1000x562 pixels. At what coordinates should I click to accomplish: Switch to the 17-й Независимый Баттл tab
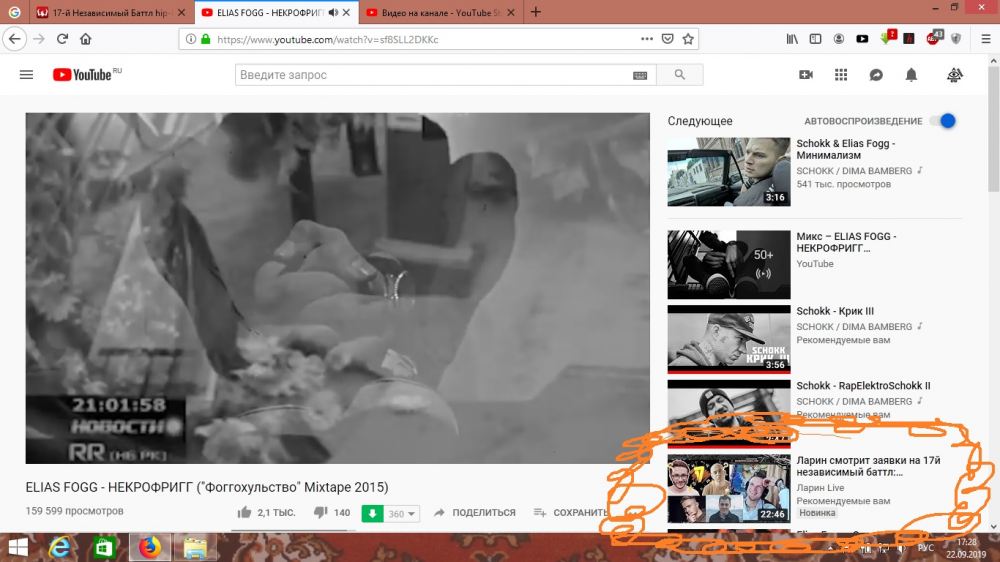click(x=110, y=12)
